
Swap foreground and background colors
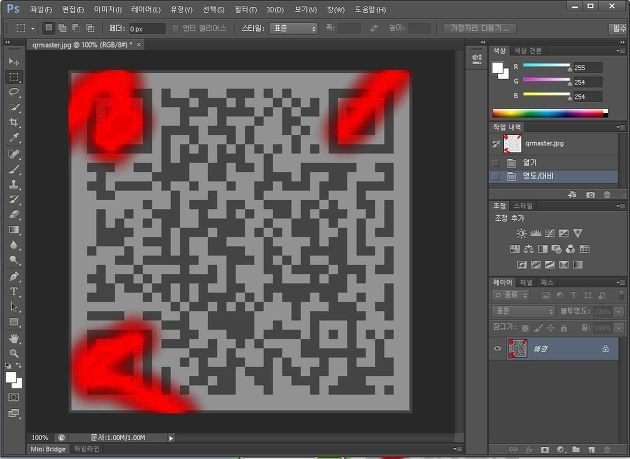(x=19, y=365)
